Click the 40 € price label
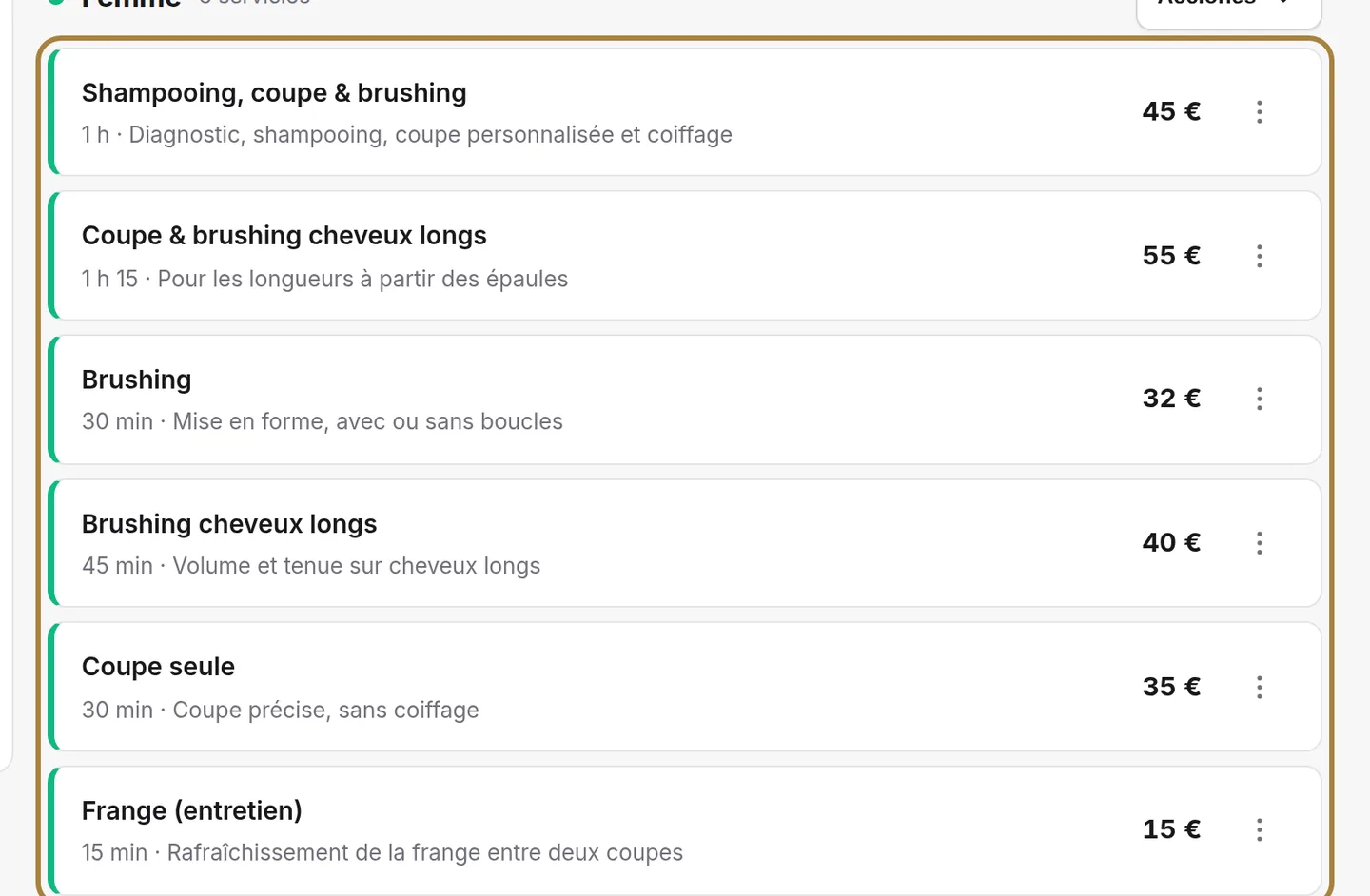 pyautogui.click(x=1171, y=543)
